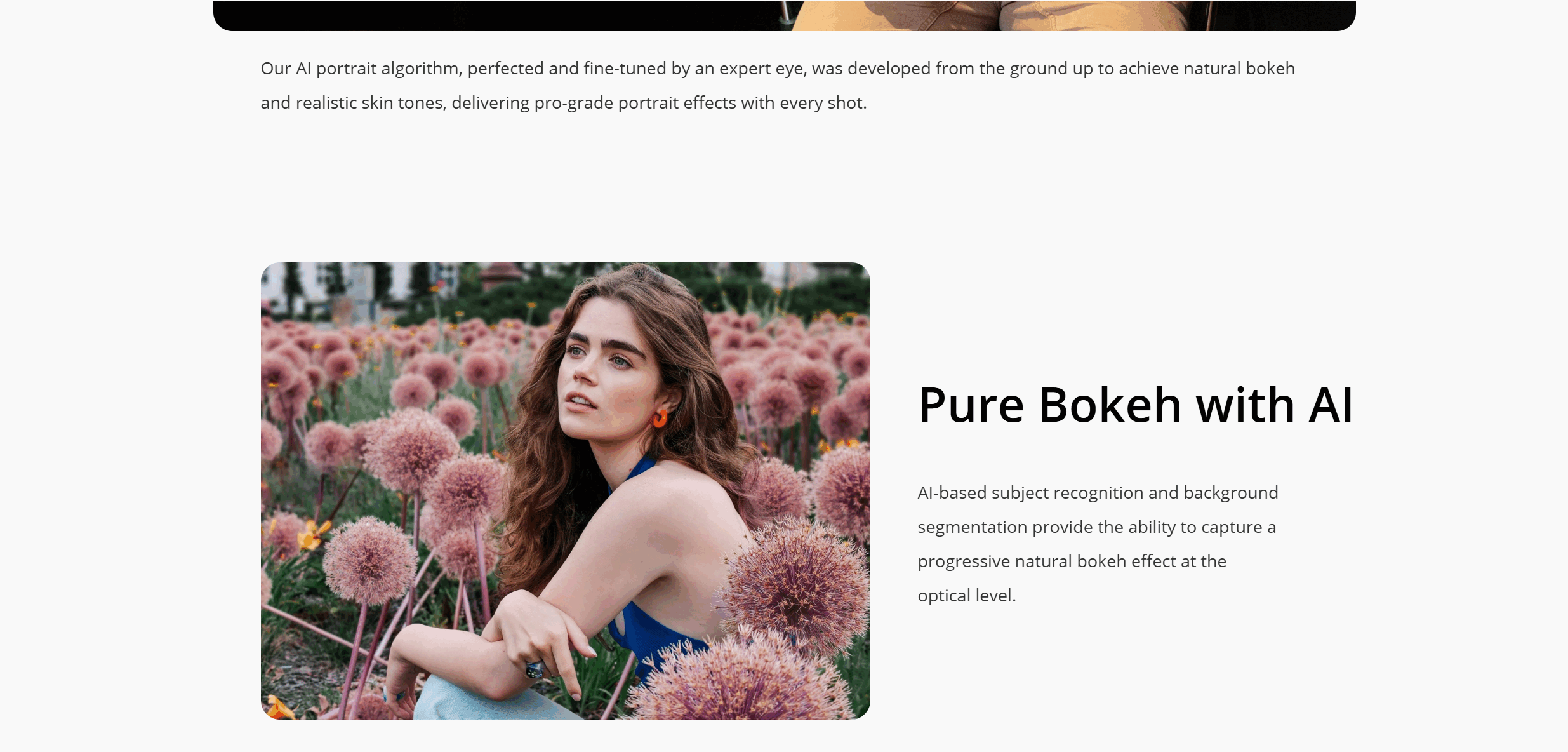Click the 'AI-based subject recognition' description text
The image size is (1568, 752).
1098,544
